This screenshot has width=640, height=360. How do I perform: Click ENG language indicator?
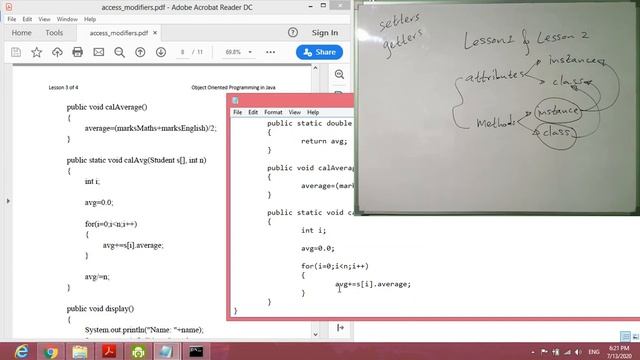[x=594, y=352]
